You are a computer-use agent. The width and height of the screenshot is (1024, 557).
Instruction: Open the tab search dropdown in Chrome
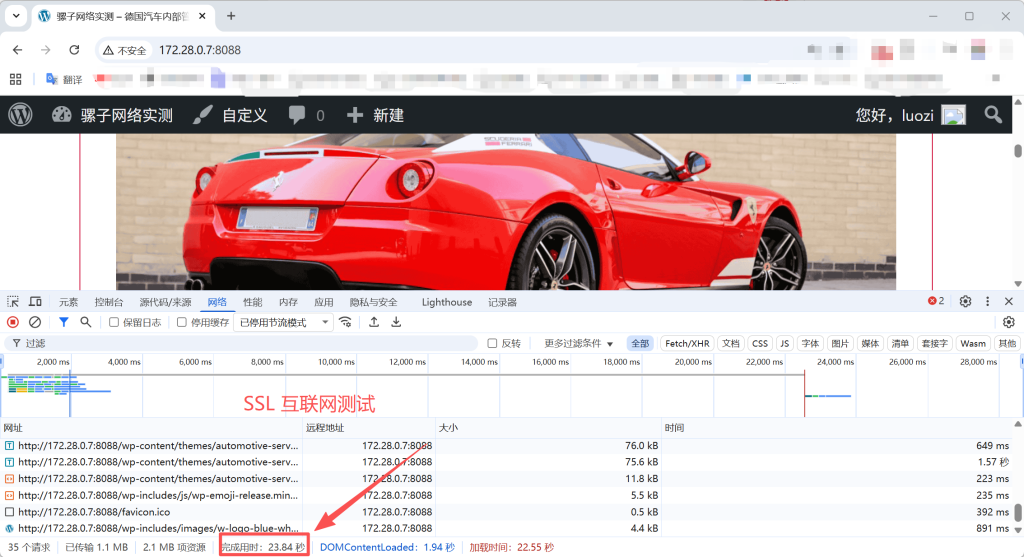coord(16,16)
